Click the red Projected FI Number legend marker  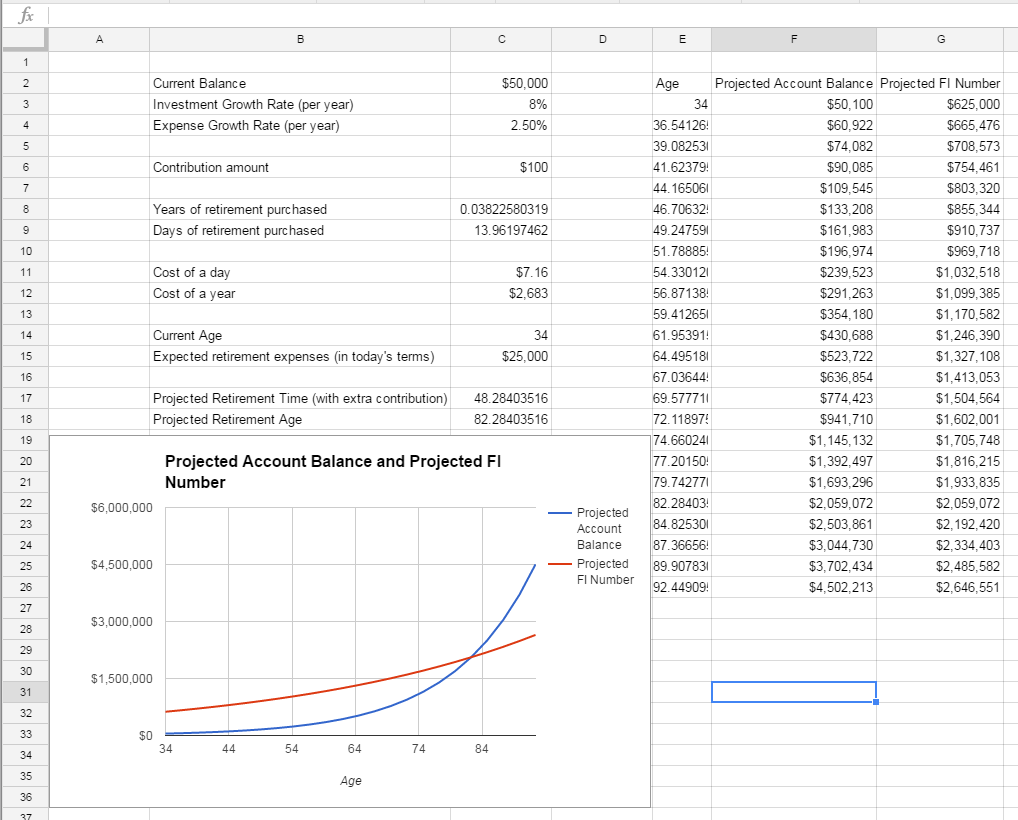561,564
